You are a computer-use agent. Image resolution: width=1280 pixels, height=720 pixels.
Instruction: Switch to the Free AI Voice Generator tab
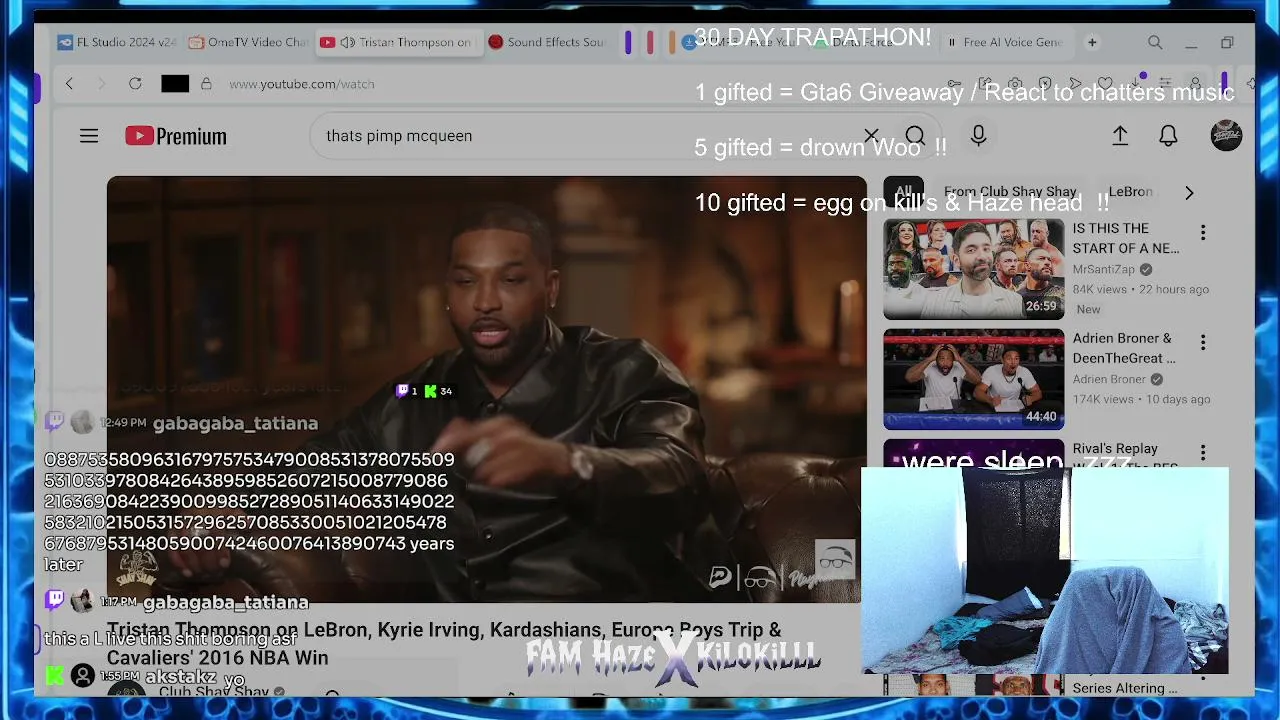point(1005,42)
